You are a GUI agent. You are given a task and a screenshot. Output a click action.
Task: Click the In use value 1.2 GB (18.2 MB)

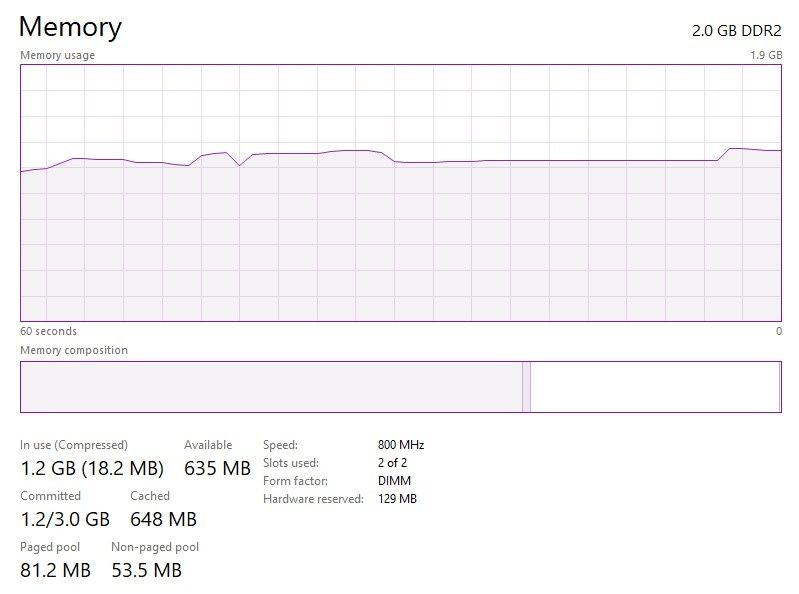point(92,468)
